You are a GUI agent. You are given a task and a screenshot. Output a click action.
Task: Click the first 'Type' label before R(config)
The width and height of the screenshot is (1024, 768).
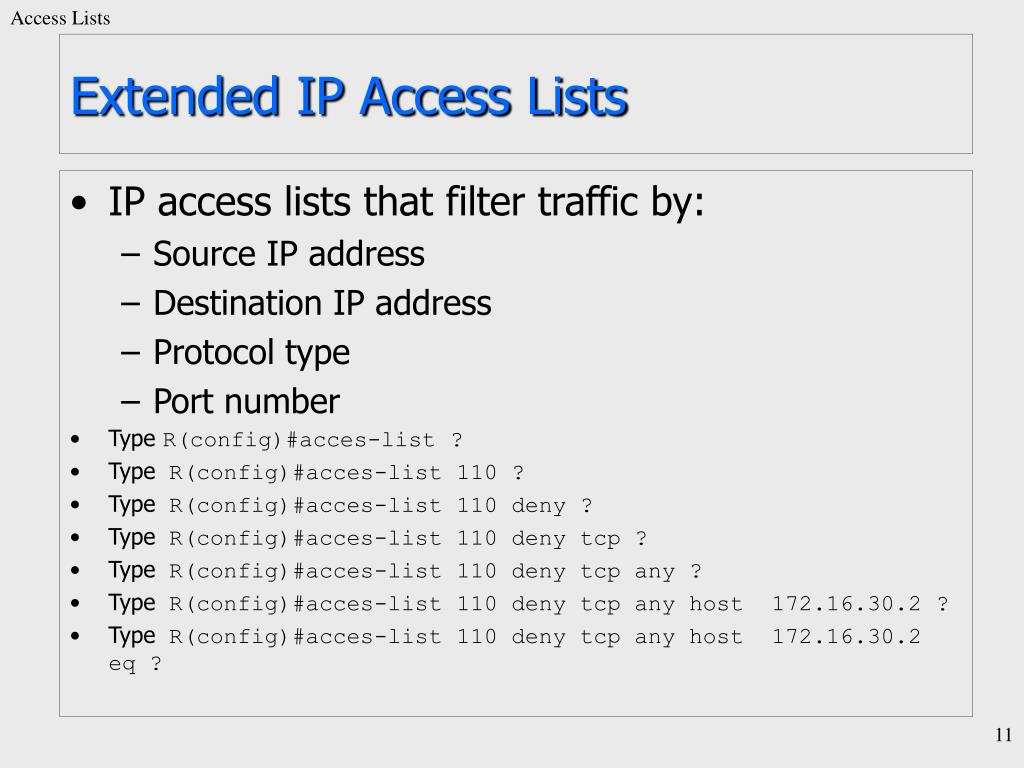[132, 438]
